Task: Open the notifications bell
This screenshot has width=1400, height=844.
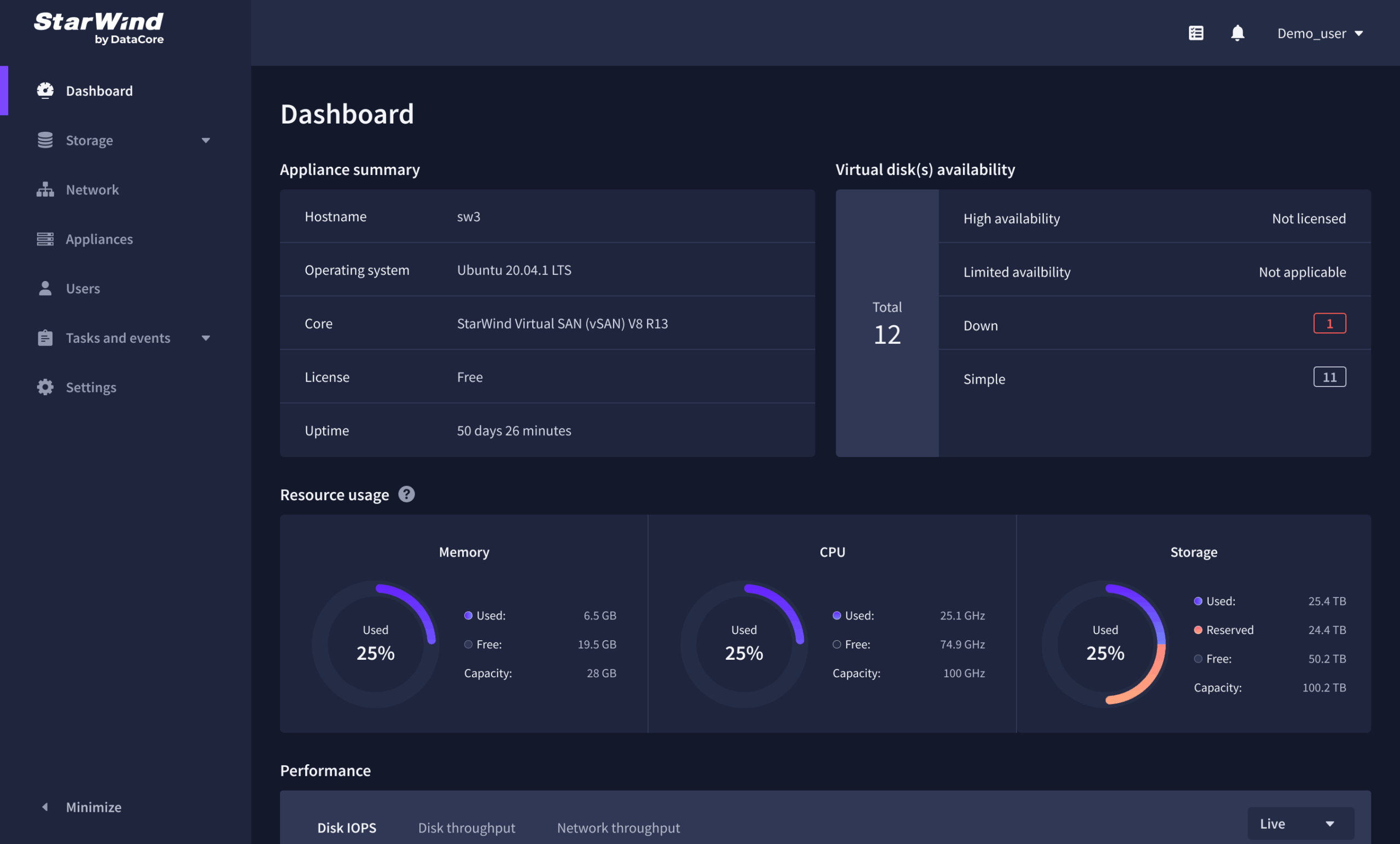Action: pyautogui.click(x=1237, y=33)
